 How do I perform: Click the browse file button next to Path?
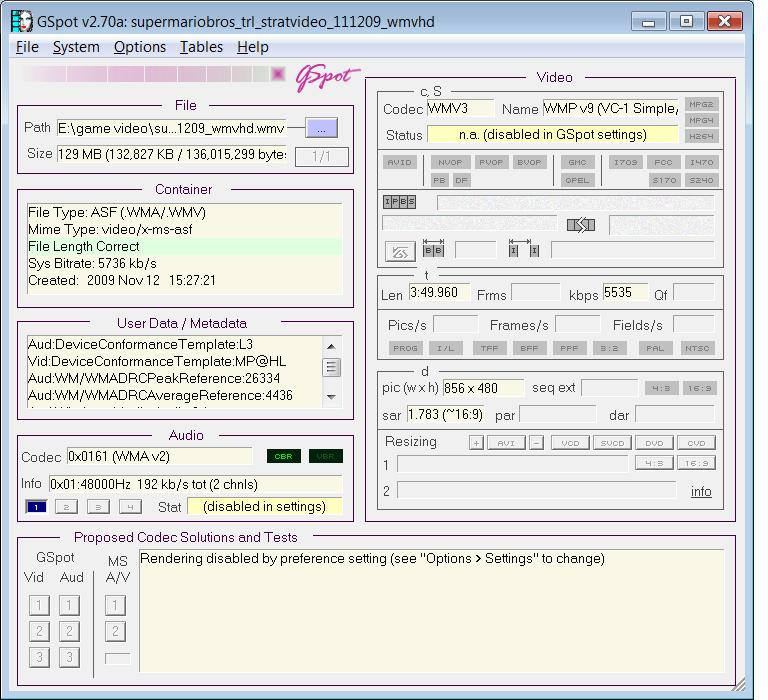point(321,128)
